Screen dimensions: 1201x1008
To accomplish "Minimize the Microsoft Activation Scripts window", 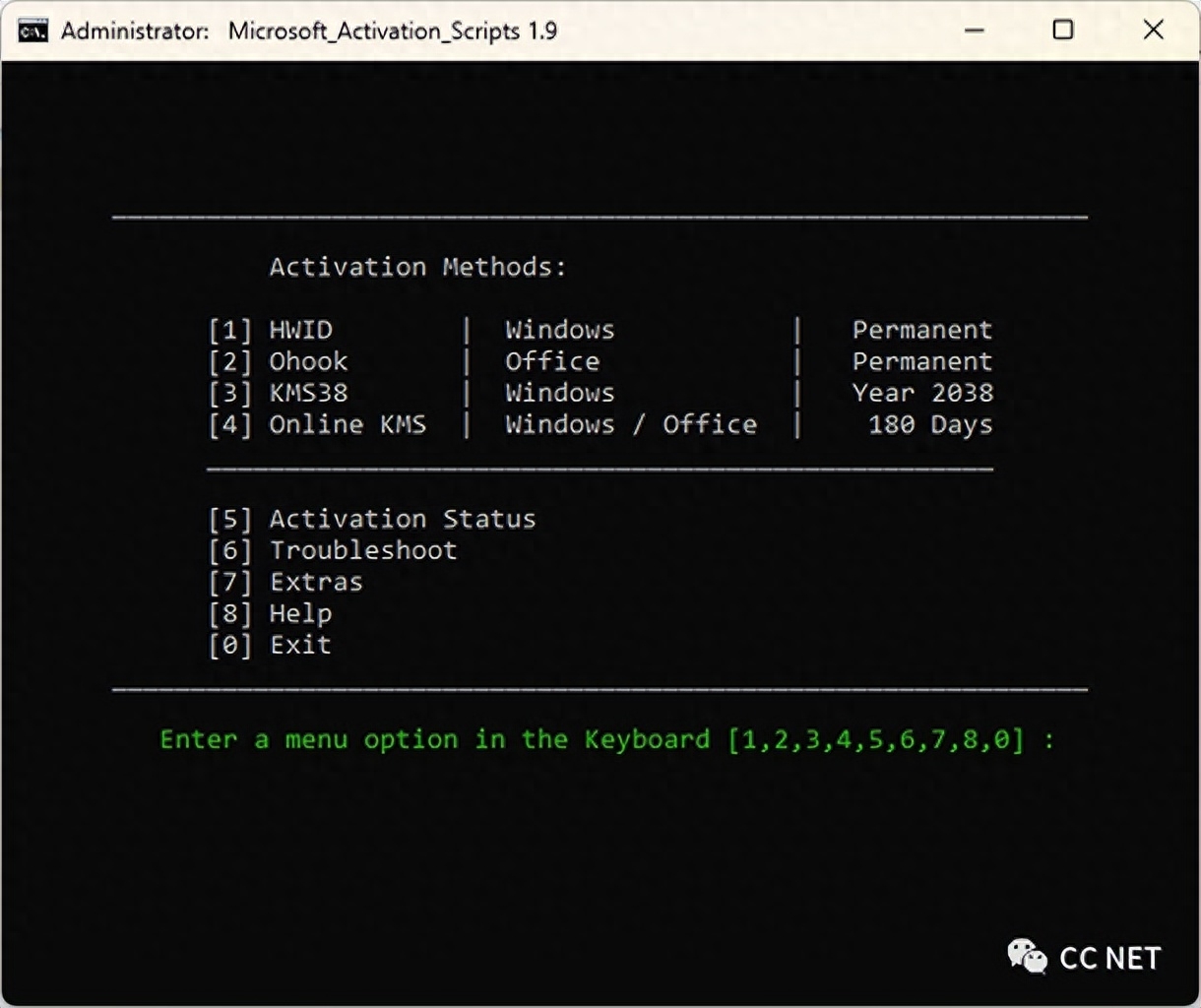I will (975, 31).
